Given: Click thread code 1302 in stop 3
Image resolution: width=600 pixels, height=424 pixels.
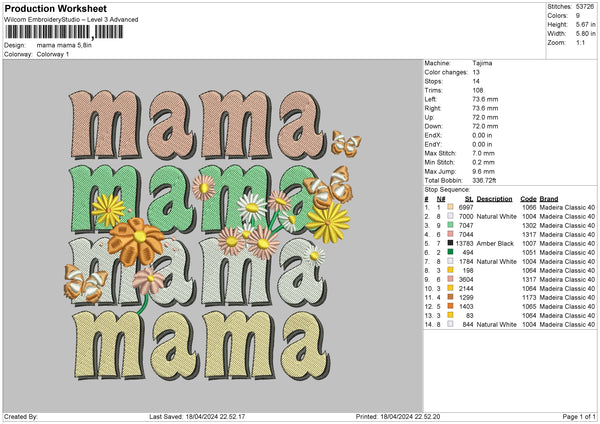Looking at the screenshot, I should (x=529, y=225).
